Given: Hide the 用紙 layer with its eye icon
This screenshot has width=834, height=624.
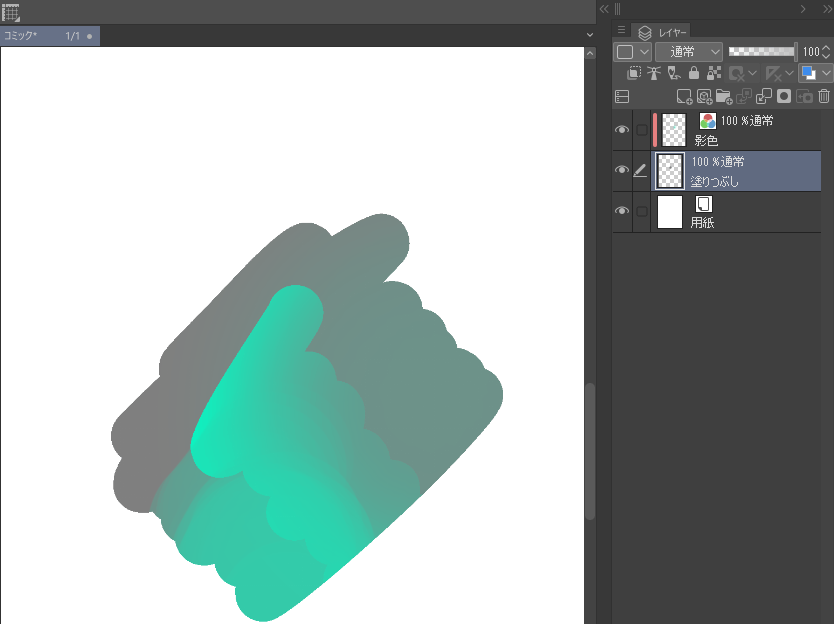Looking at the screenshot, I should click(622, 211).
